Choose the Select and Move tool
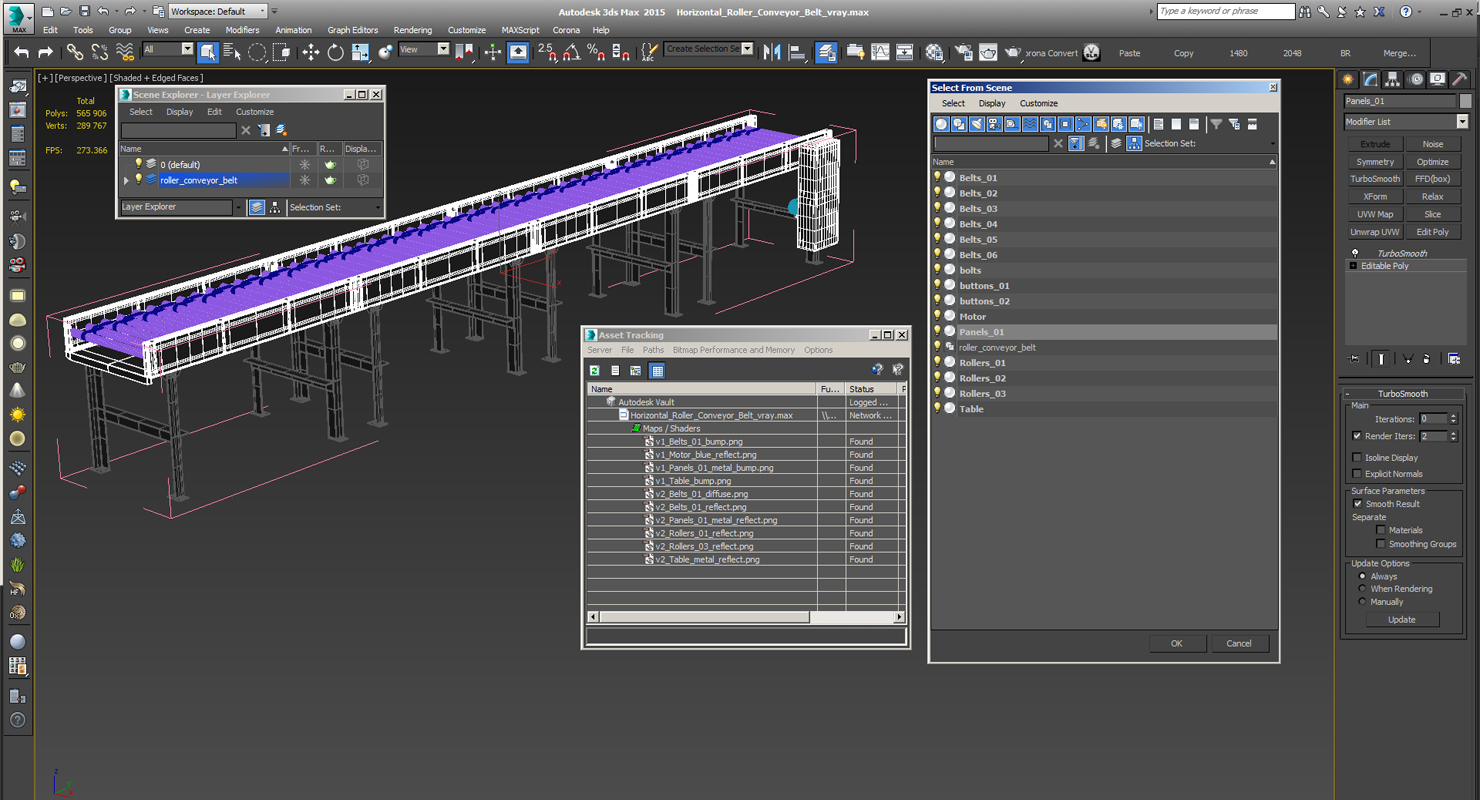The height and width of the screenshot is (800, 1480). point(310,52)
